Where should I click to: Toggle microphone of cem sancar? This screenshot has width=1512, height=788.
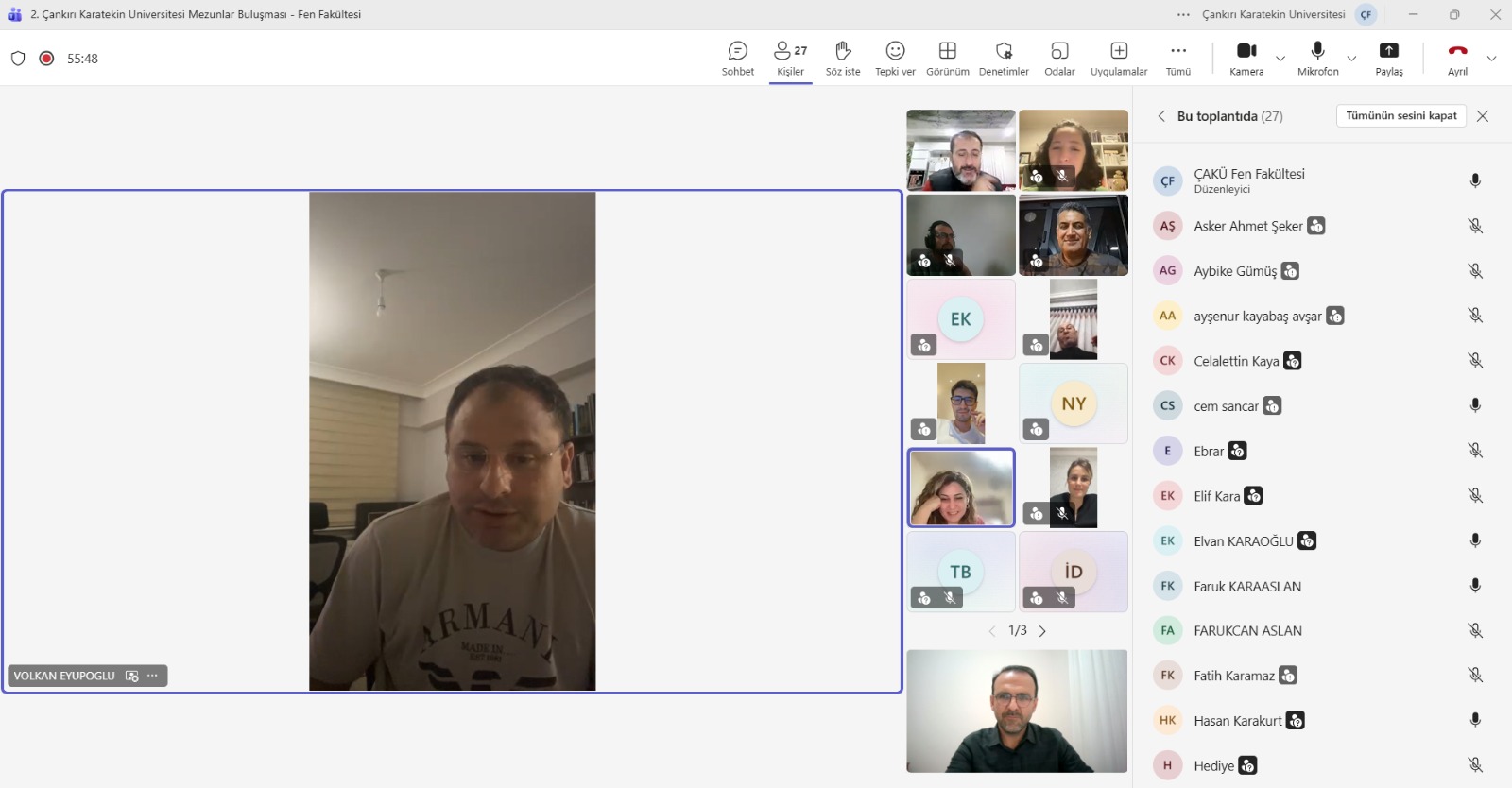pos(1474,405)
